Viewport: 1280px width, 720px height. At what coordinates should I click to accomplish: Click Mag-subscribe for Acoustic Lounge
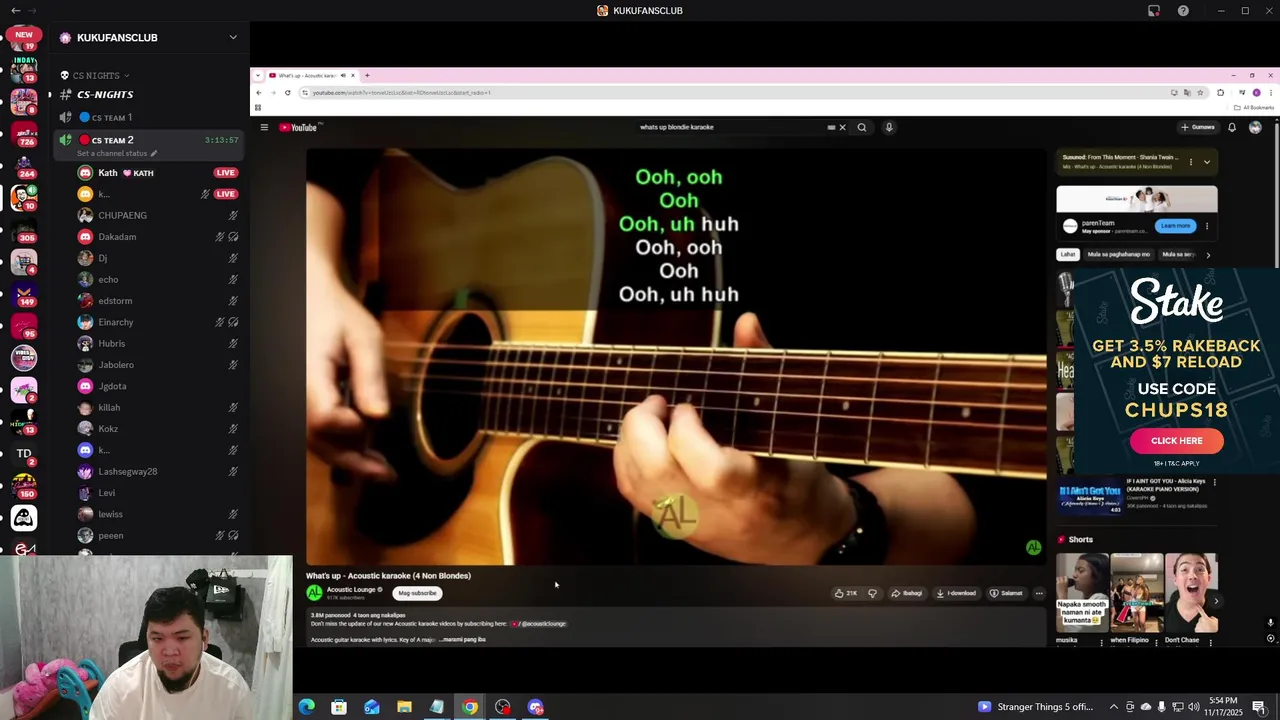coord(417,593)
